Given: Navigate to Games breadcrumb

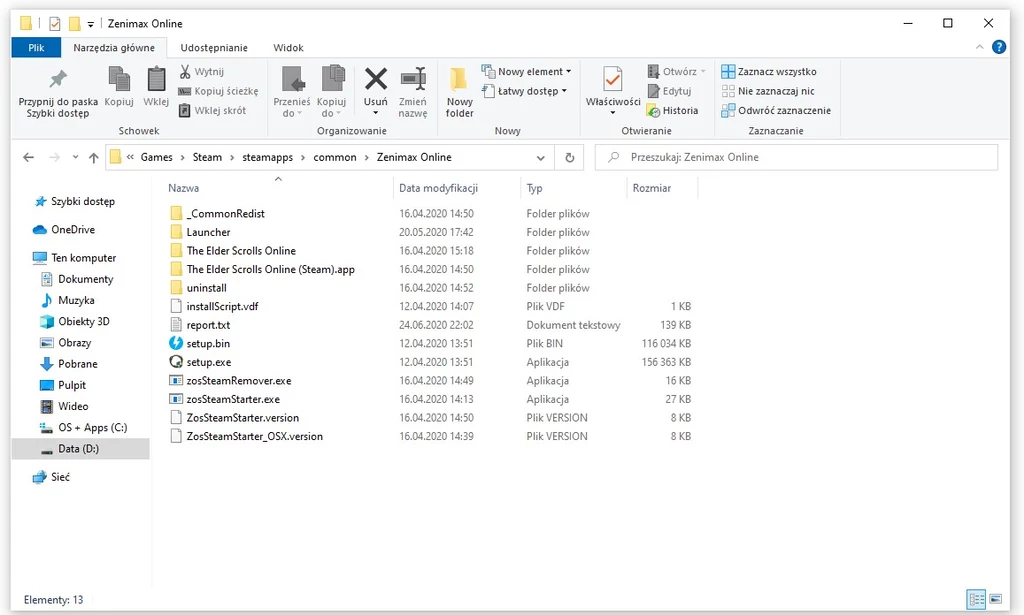Looking at the screenshot, I should (157, 157).
